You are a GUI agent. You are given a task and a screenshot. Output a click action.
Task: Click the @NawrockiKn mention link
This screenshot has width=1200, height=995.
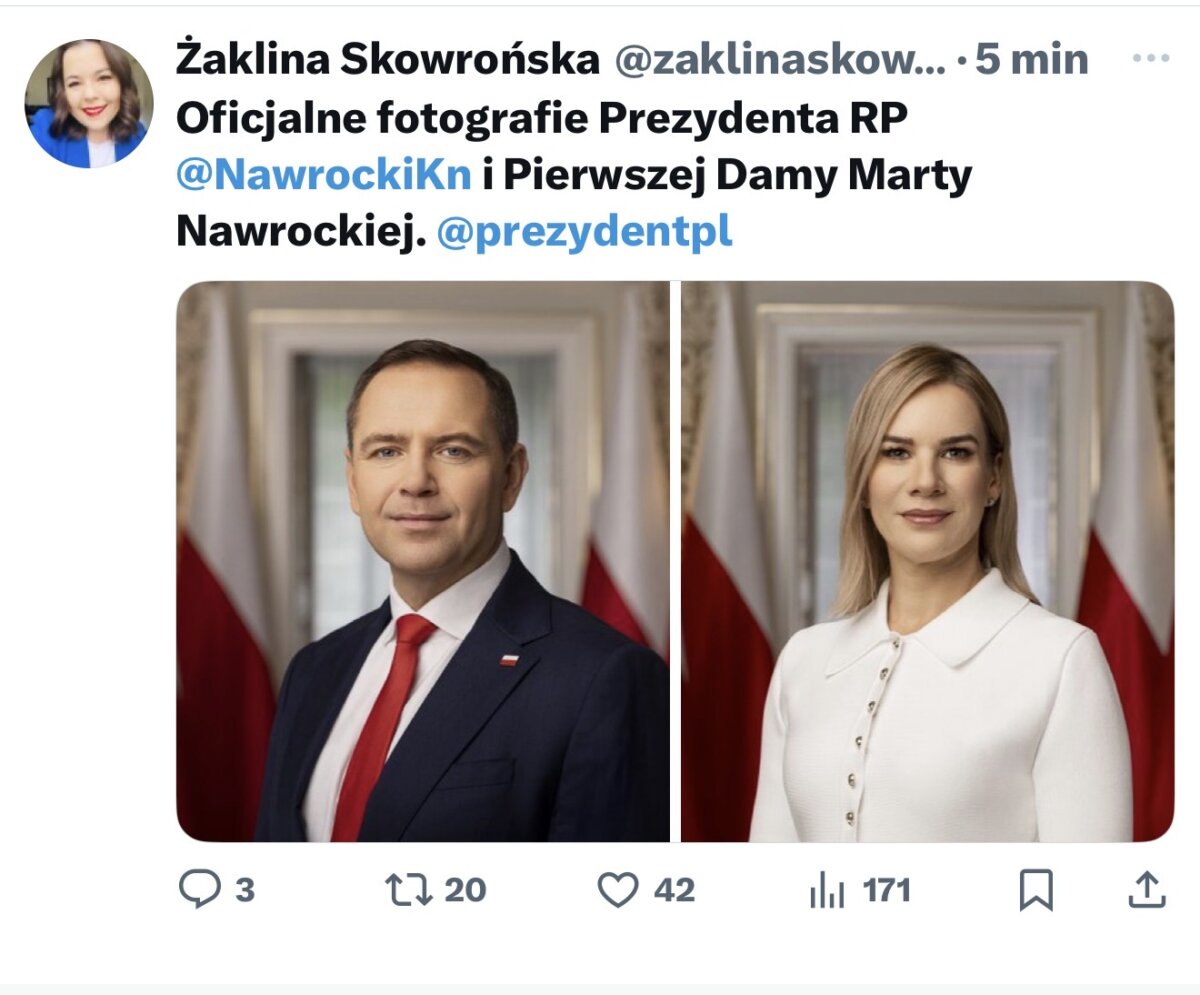(324, 175)
